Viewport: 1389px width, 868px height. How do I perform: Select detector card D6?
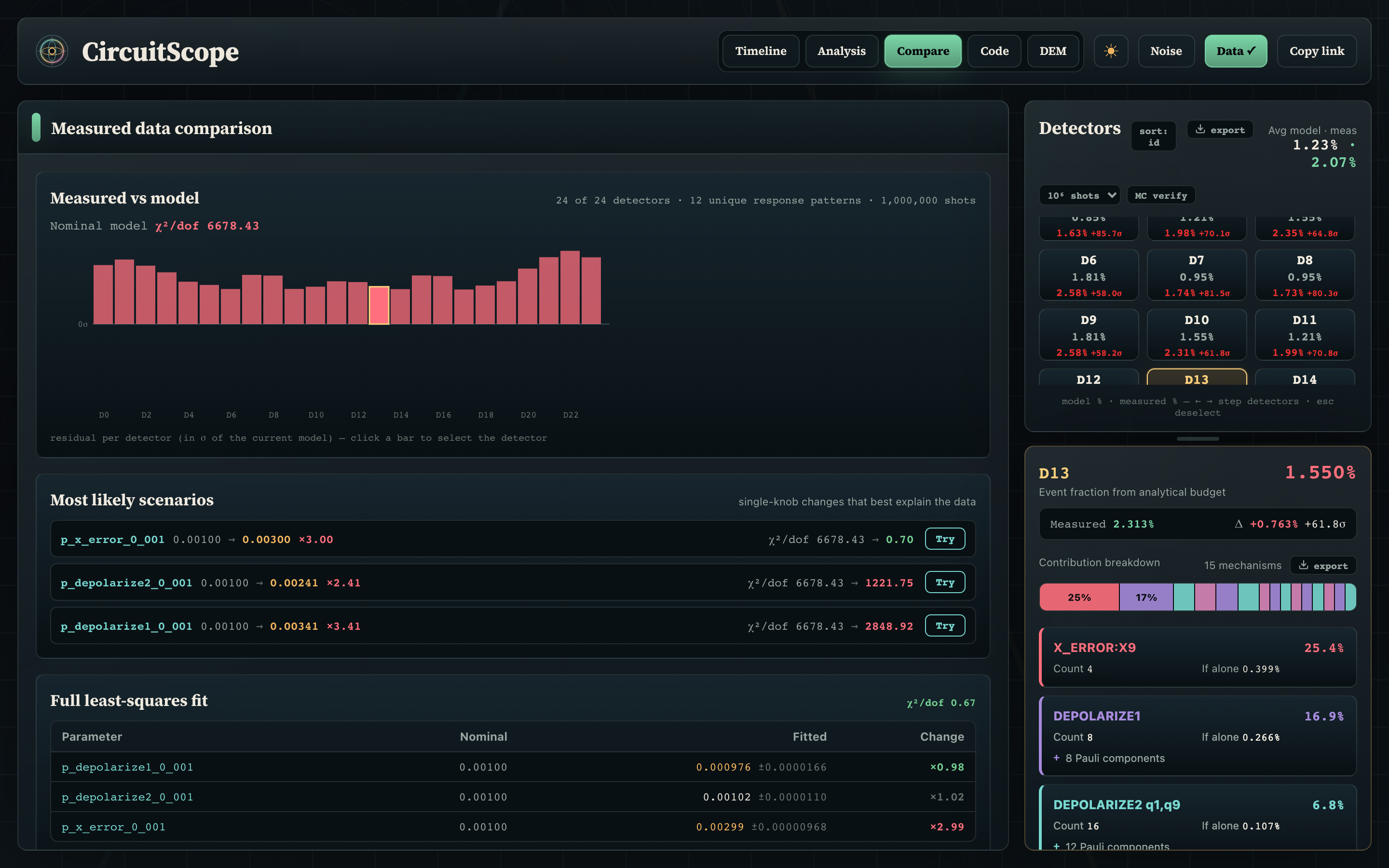click(x=1089, y=275)
